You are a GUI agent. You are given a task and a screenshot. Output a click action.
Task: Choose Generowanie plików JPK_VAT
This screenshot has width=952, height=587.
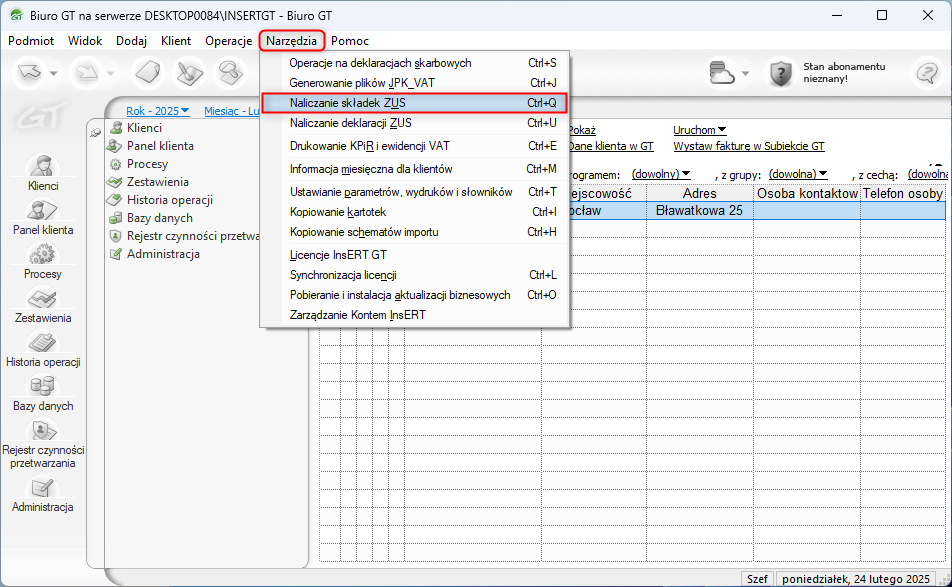(414, 83)
